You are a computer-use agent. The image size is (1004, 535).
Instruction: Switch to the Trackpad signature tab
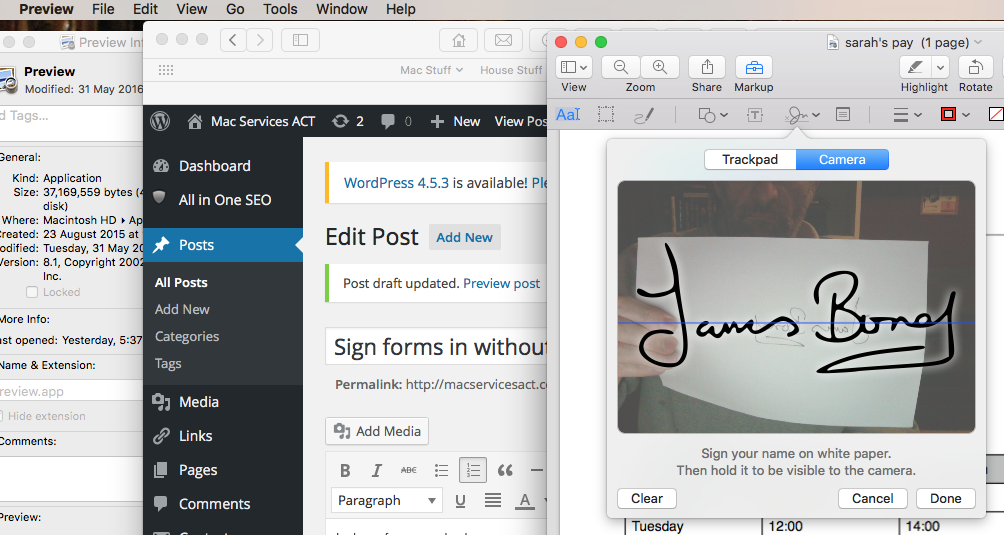pos(750,159)
